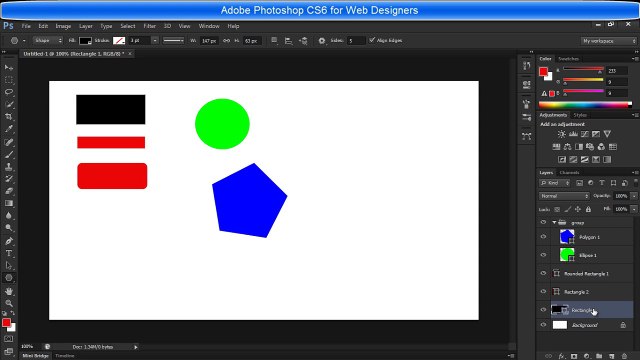Switch to the Styles tab

(580, 115)
